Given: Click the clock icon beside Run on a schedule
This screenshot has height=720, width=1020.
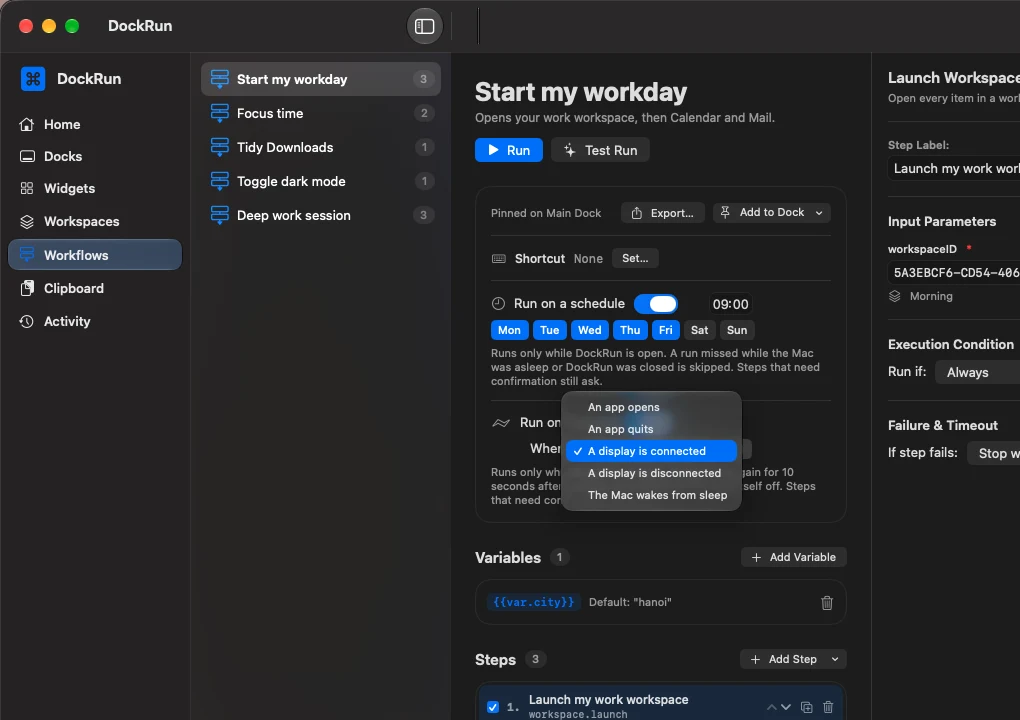Looking at the screenshot, I should [x=498, y=304].
